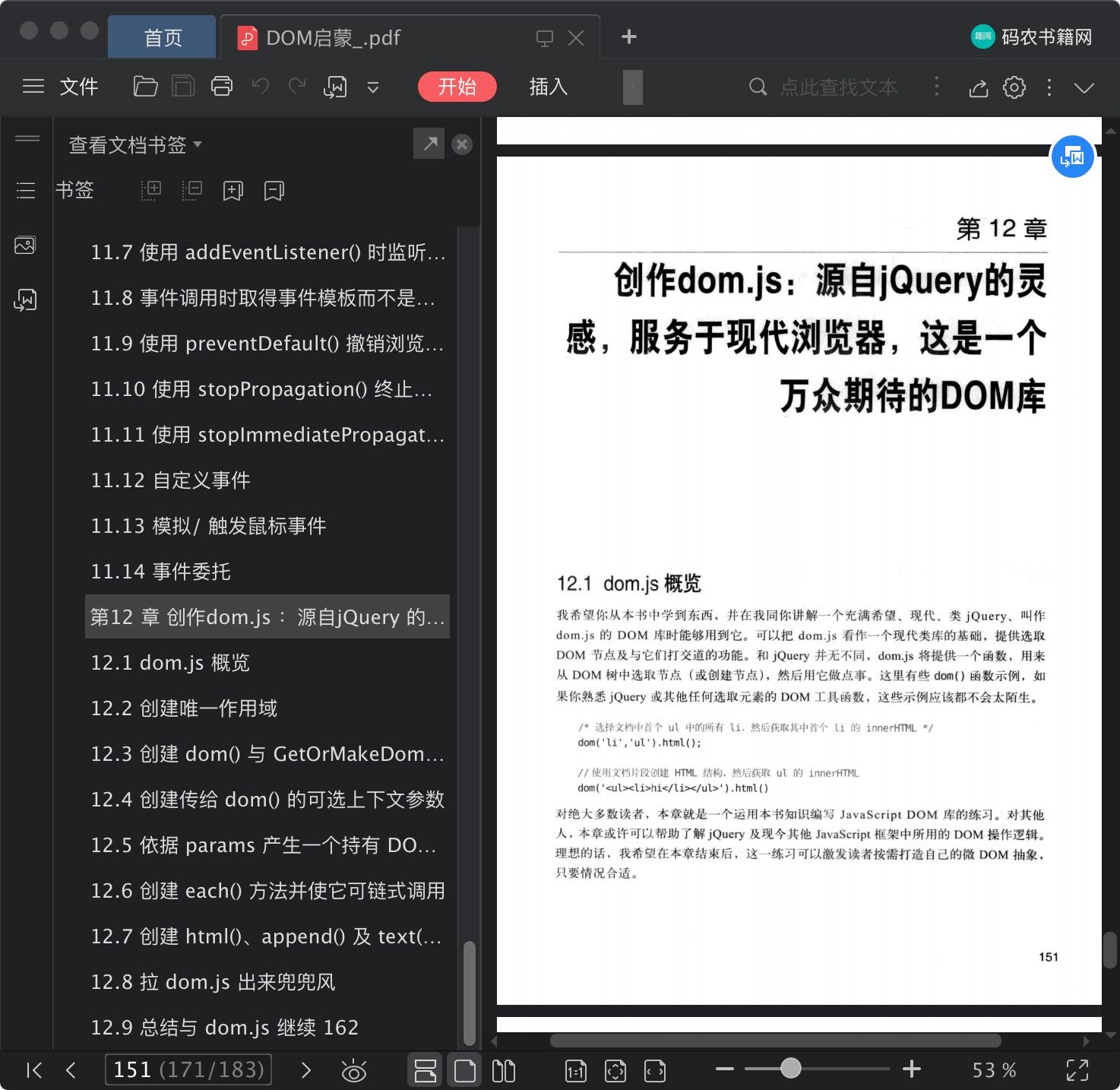Image resolution: width=1120 pixels, height=1090 pixels.
Task: Open bookmark 11.9 使用 preventDefault()
Action: click(x=267, y=344)
